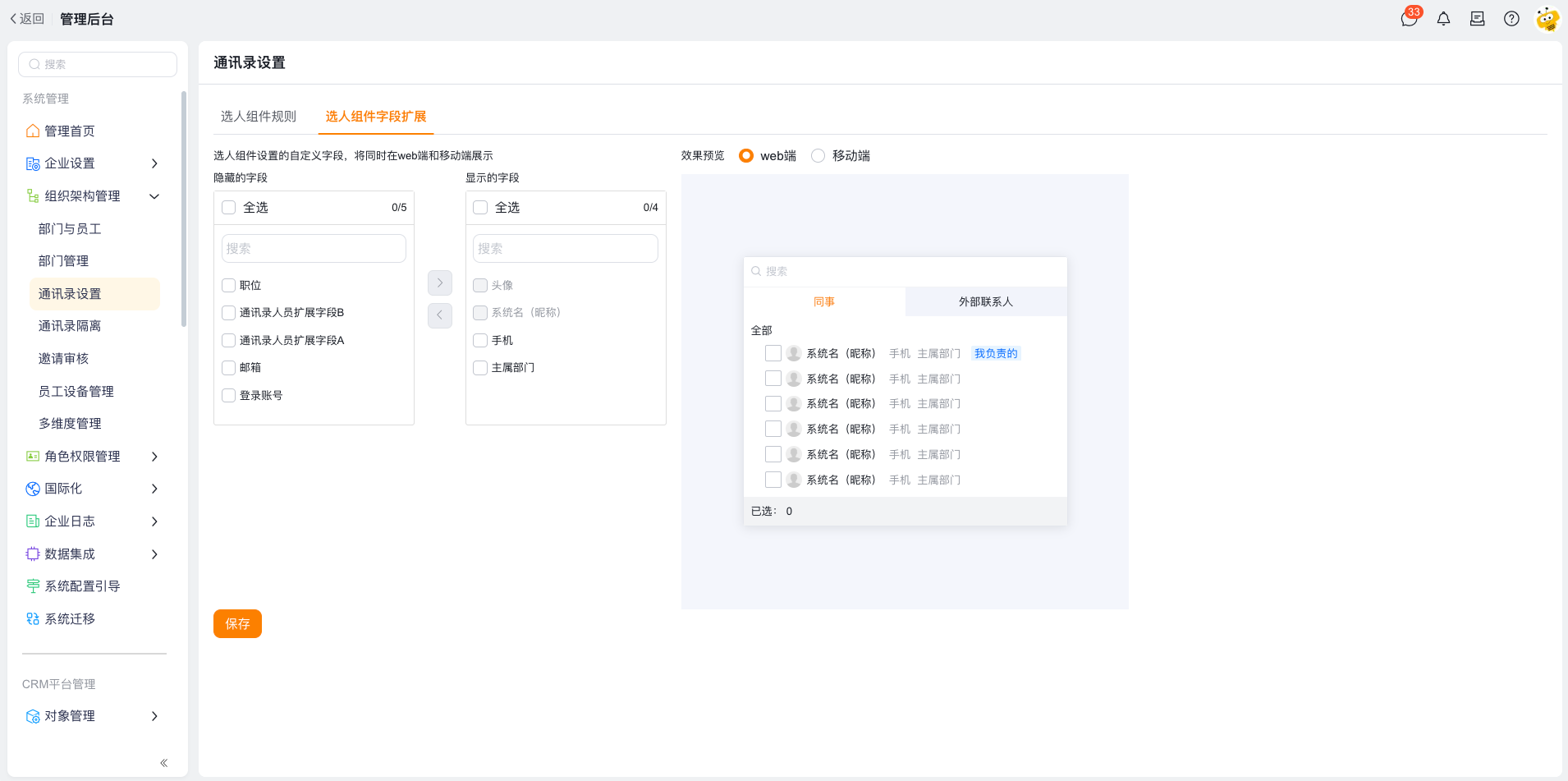Click the task list icon in header
Viewport: 1568px width, 781px height.
point(1477,19)
